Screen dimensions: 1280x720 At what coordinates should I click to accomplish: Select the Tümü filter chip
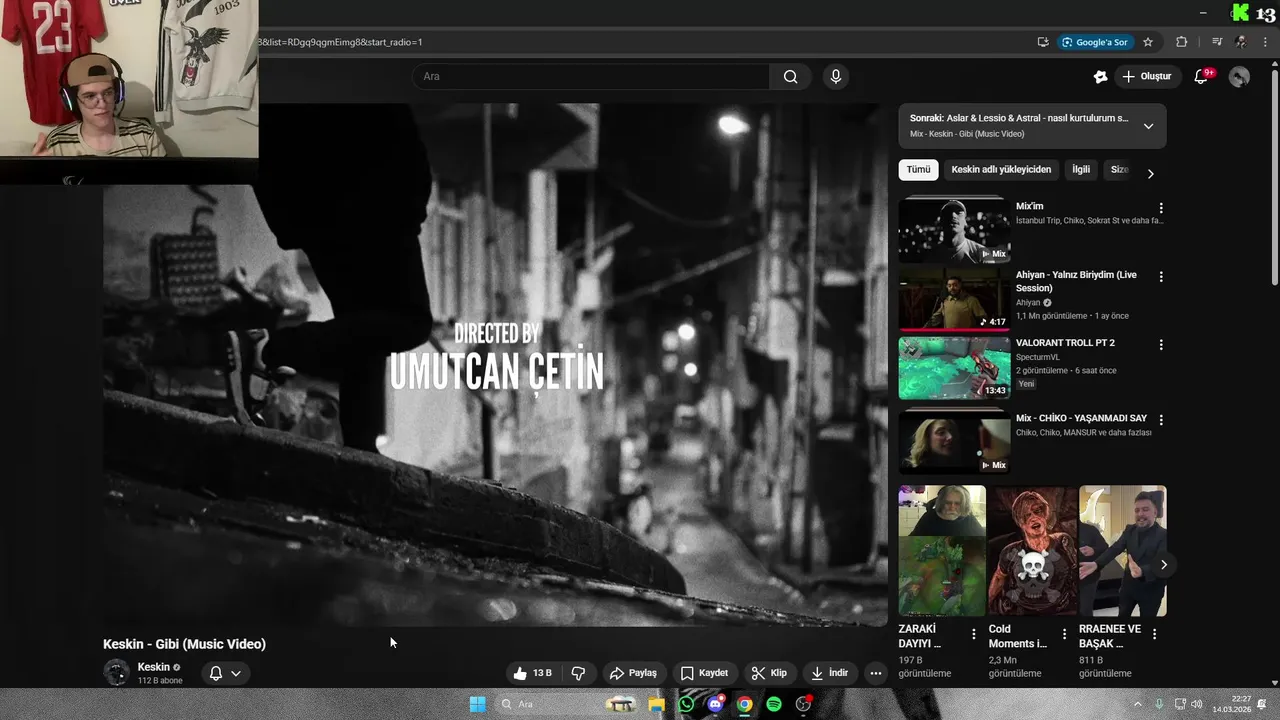(x=918, y=170)
